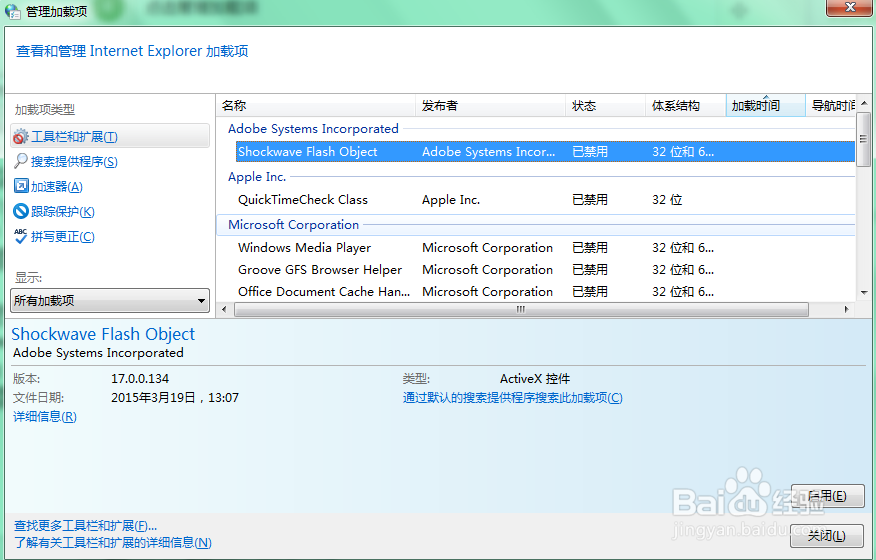Sort list by 名称 column header
The width and height of the screenshot is (876, 560).
tap(316, 106)
